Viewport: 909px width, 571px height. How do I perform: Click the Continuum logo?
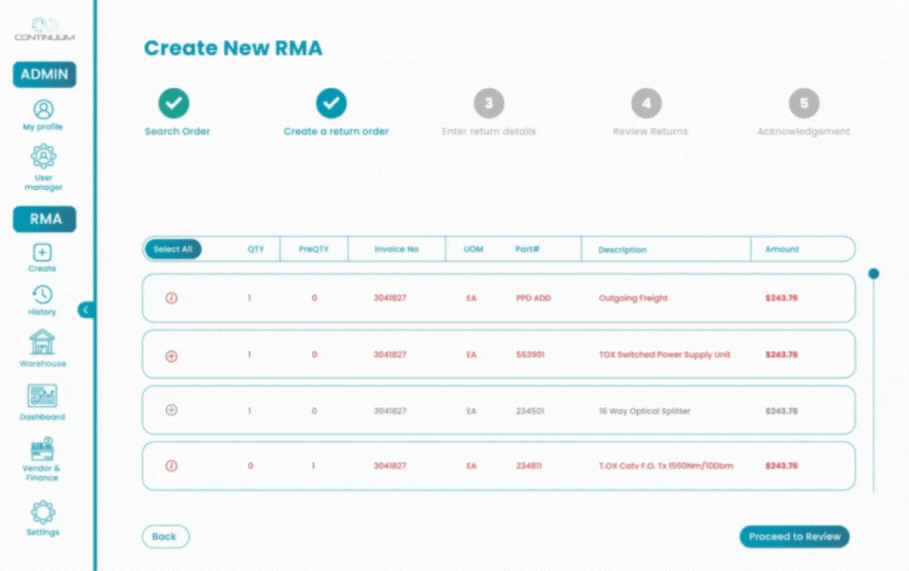pyautogui.click(x=45, y=29)
